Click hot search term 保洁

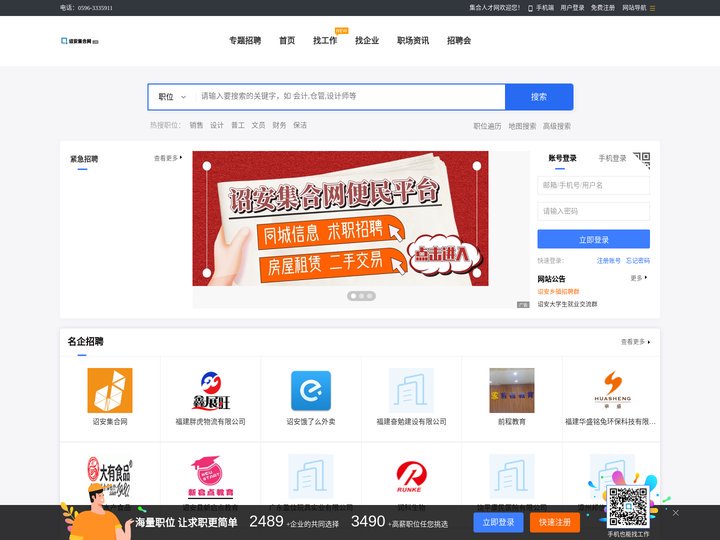tap(300, 125)
